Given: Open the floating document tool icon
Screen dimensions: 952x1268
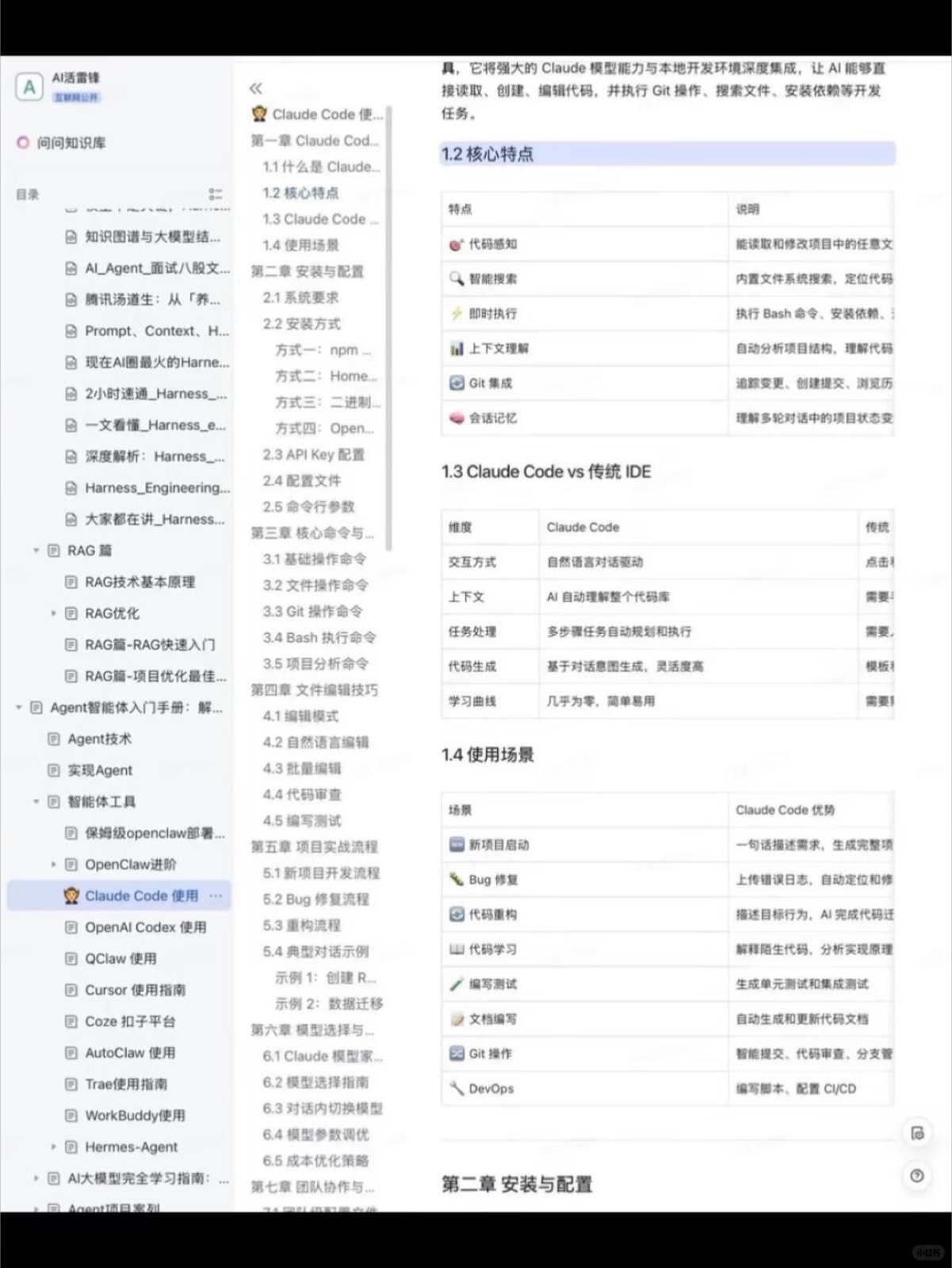Looking at the screenshot, I should point(917,1133).
